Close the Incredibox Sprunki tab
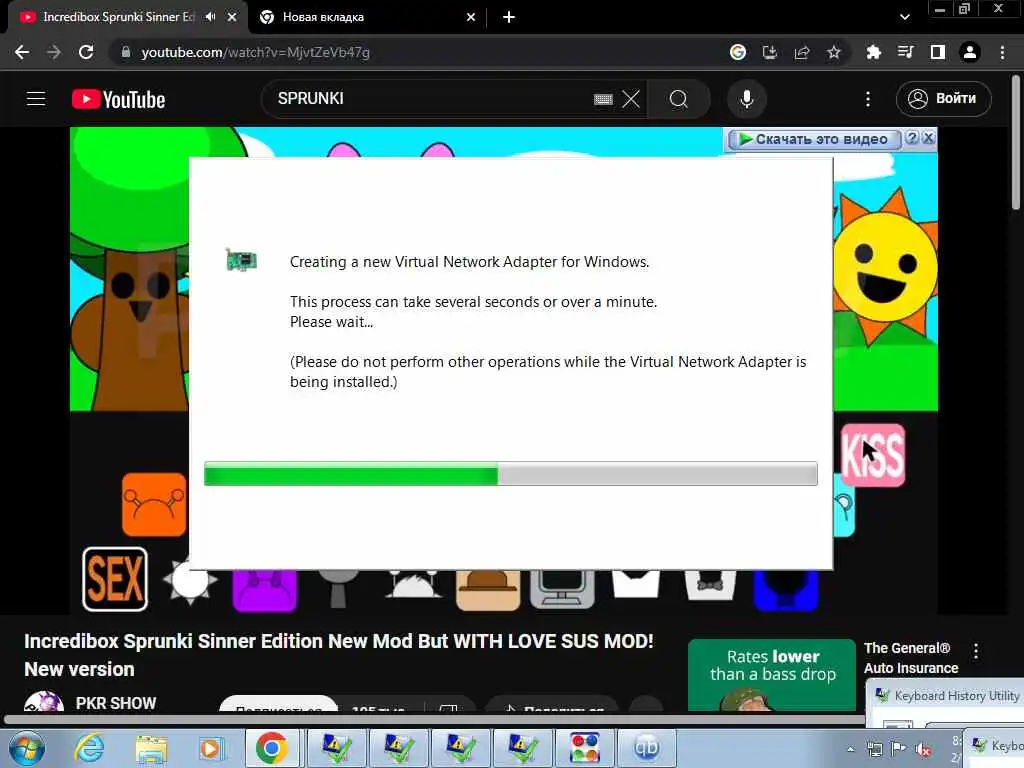 tap(232, 17)
